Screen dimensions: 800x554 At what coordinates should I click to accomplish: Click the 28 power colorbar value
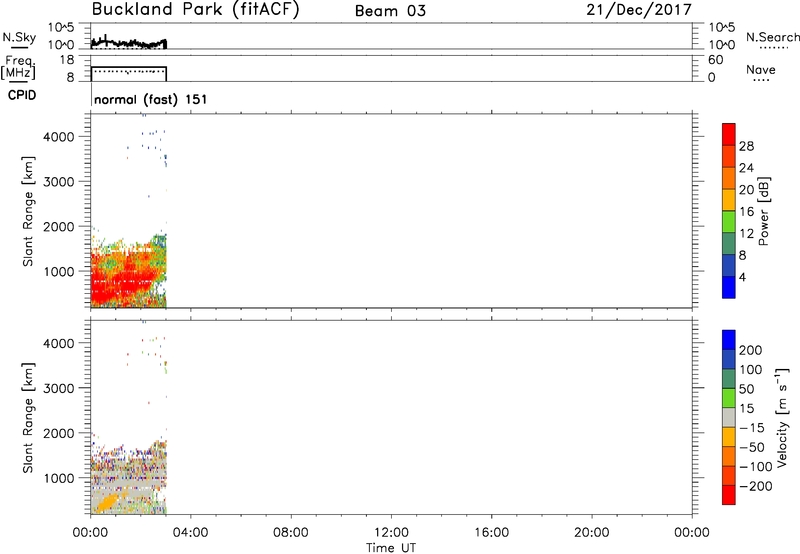(x=746, y=146)
